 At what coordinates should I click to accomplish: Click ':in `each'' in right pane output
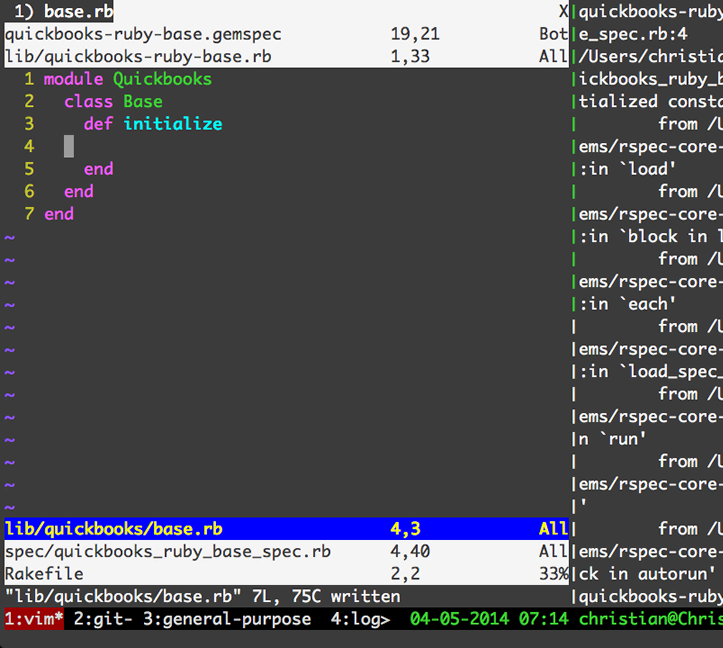pos(628,304)
